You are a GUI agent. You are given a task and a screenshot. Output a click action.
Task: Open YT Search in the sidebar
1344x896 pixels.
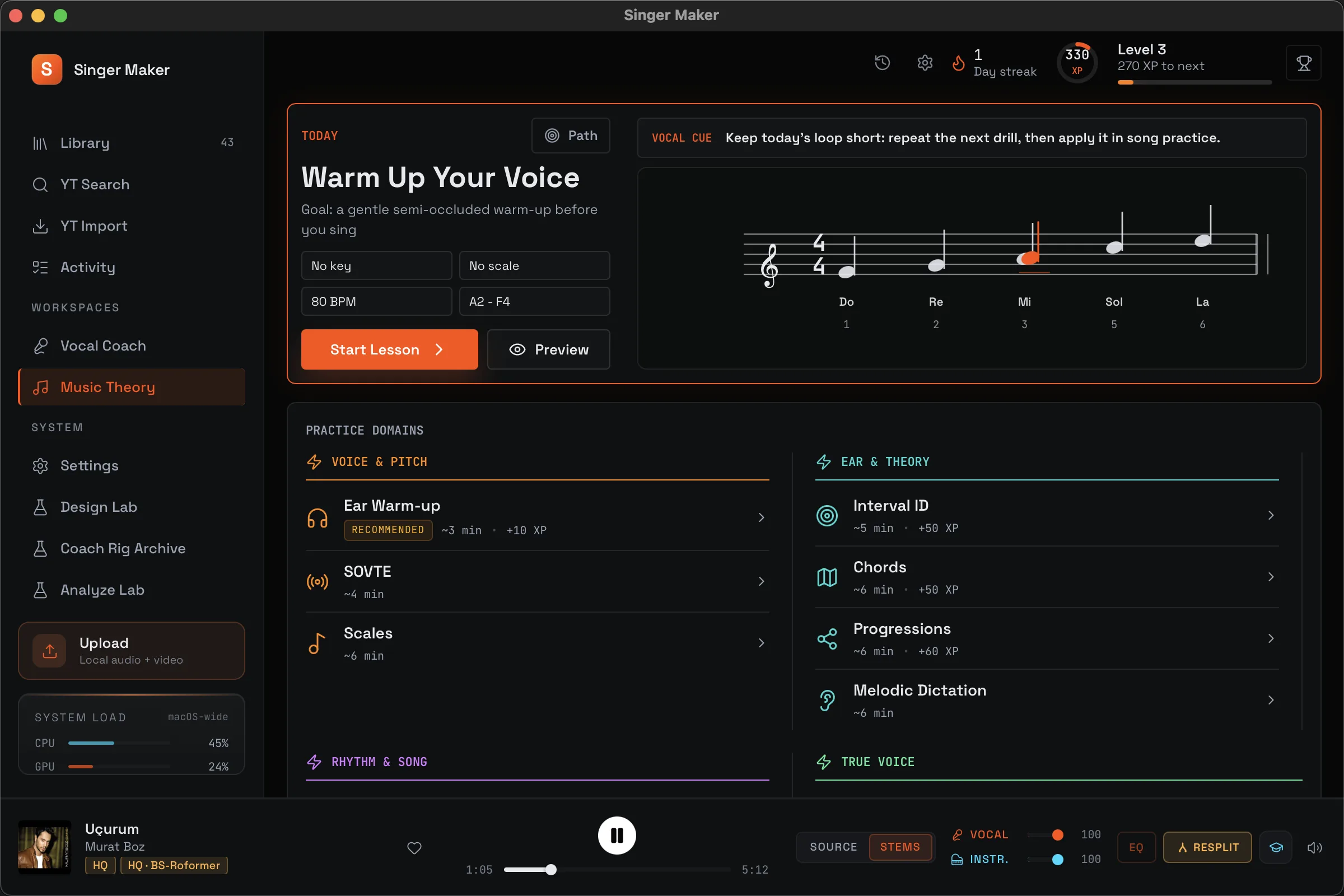tap(132, 185)
